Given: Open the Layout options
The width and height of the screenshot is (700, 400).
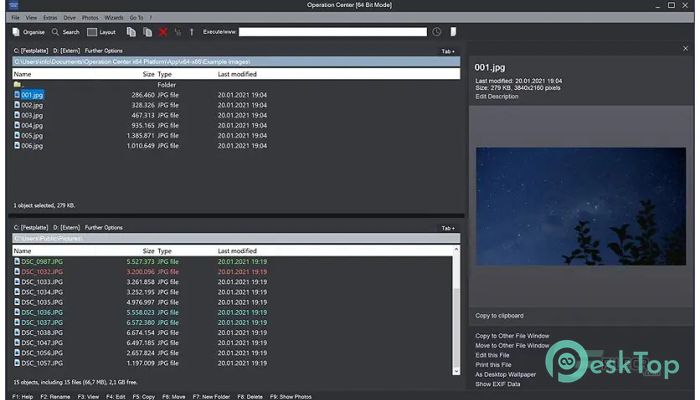Looking at the screenshot, I should pos(101,32).
